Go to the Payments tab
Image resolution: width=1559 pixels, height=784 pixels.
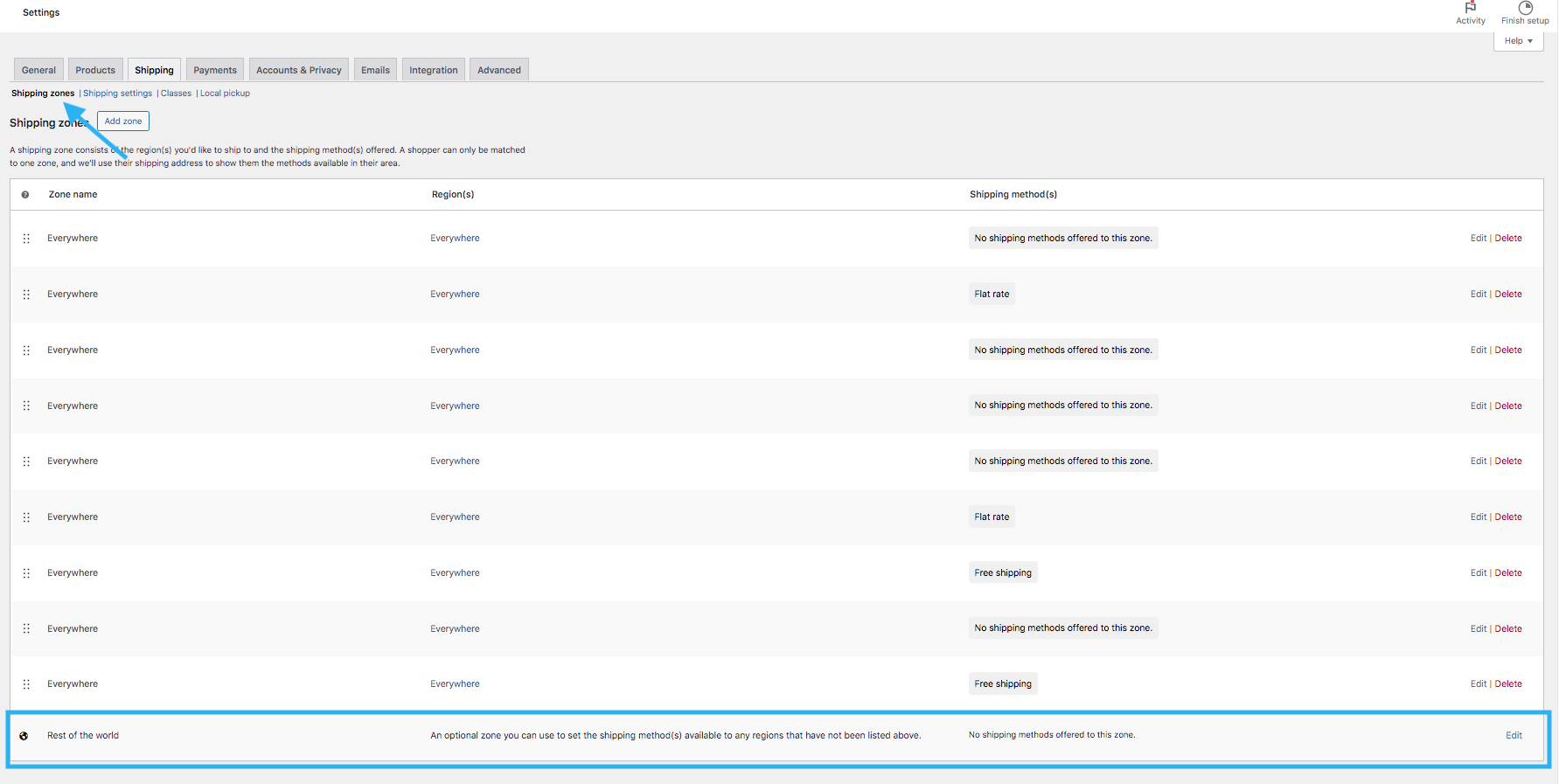pyautogui.click(x=215, y=70)
